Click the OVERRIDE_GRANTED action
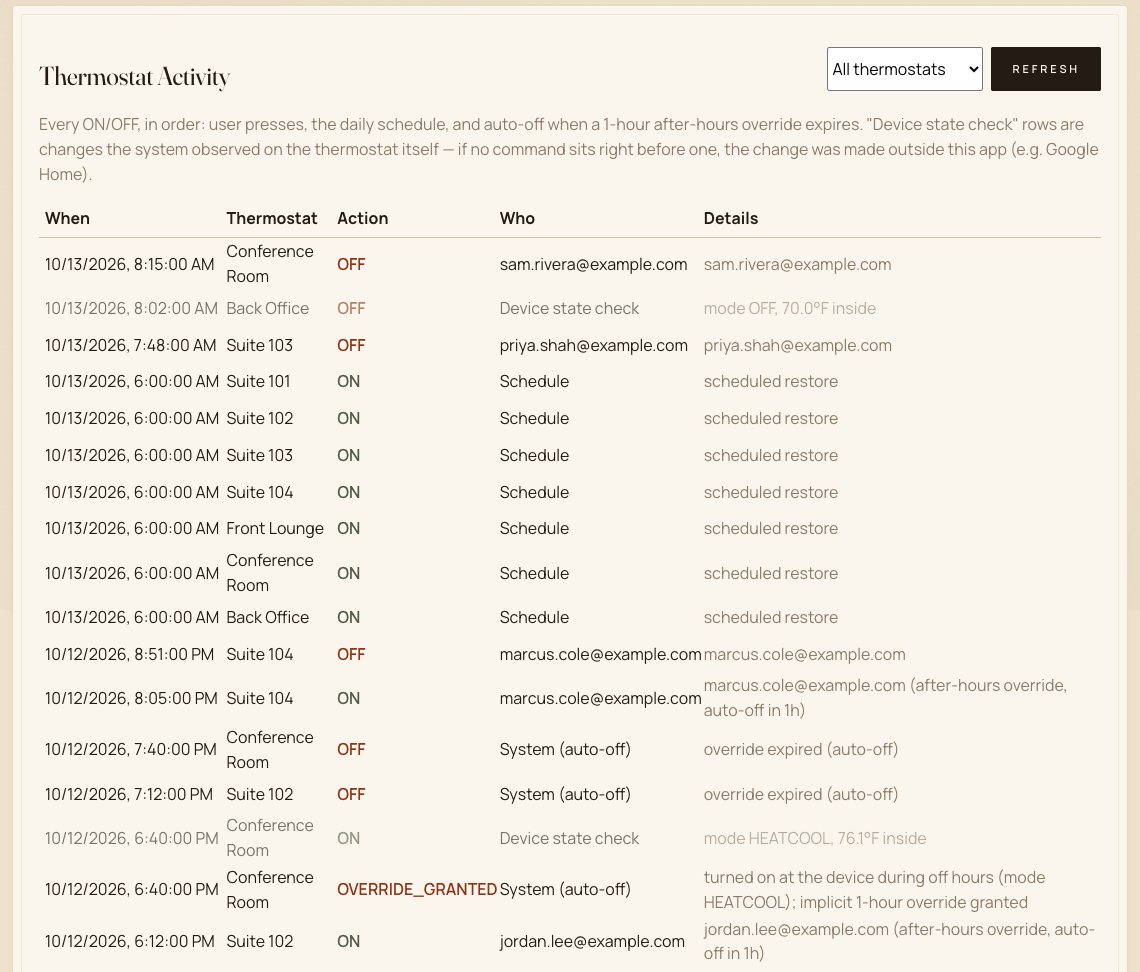This screenshot has height=972, width=1140. [x=417, y=889]
